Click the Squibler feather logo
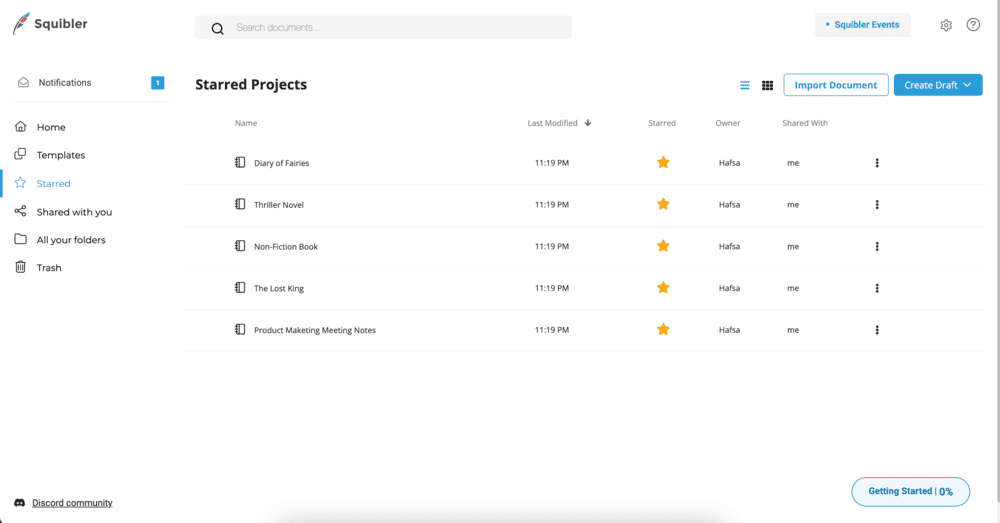Image resolution: width=1000 pixels, height=523 pixels. coord(21,24)
